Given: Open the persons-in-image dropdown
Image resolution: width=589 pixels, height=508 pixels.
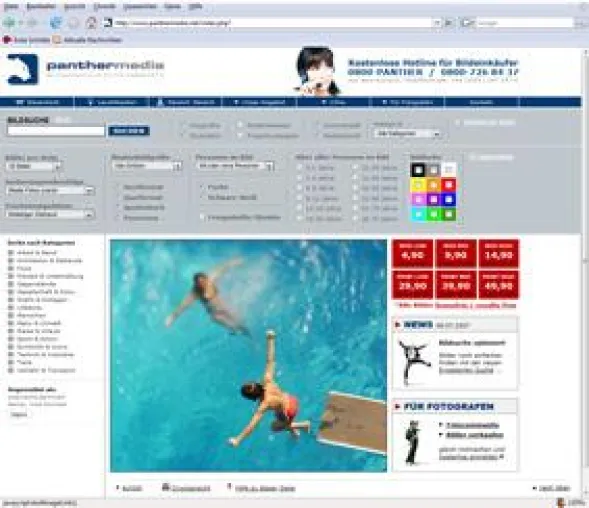Looking at the screenshot, I should tap(235, 166).
